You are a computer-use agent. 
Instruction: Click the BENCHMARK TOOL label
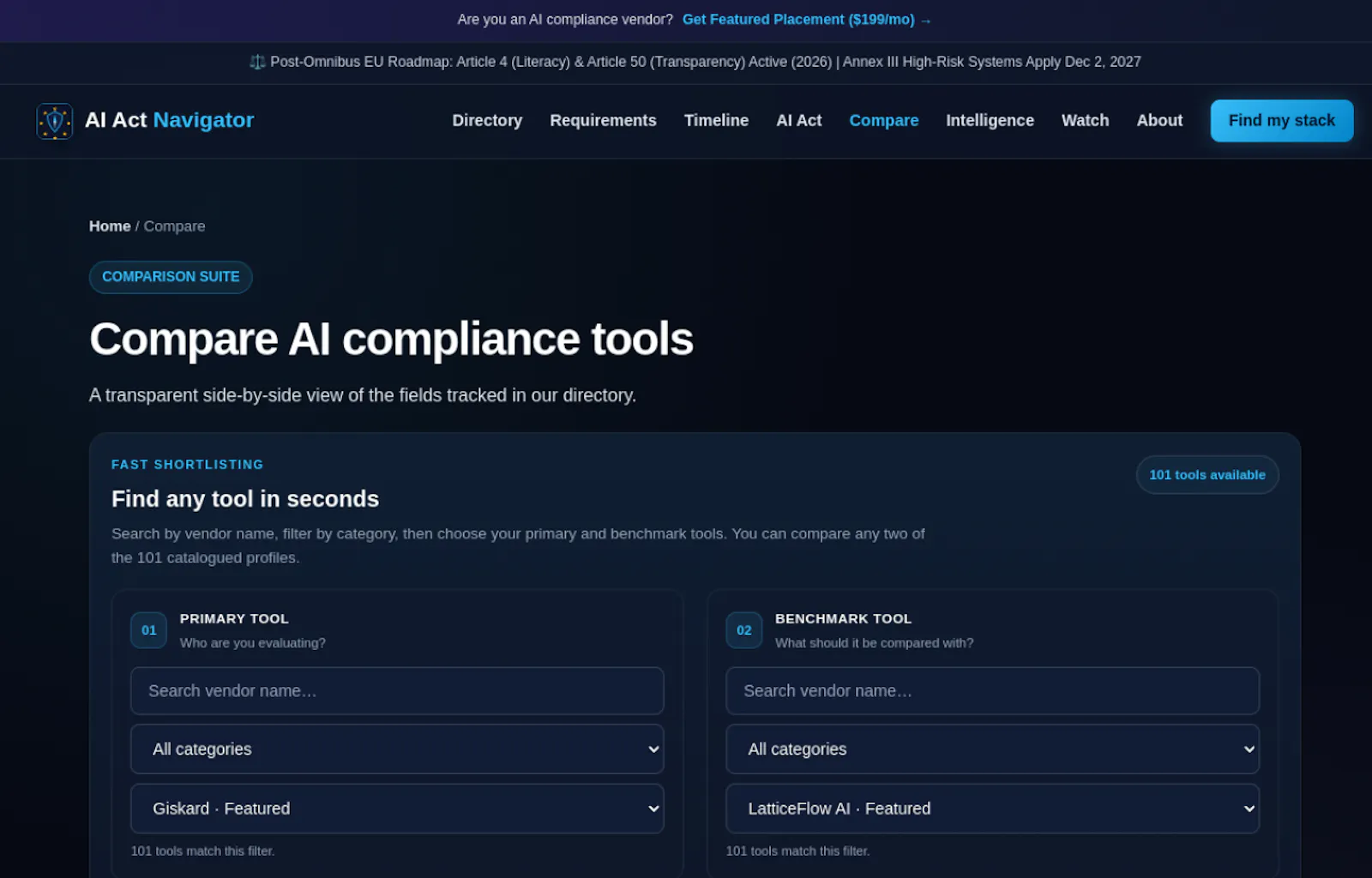[843, 619]
